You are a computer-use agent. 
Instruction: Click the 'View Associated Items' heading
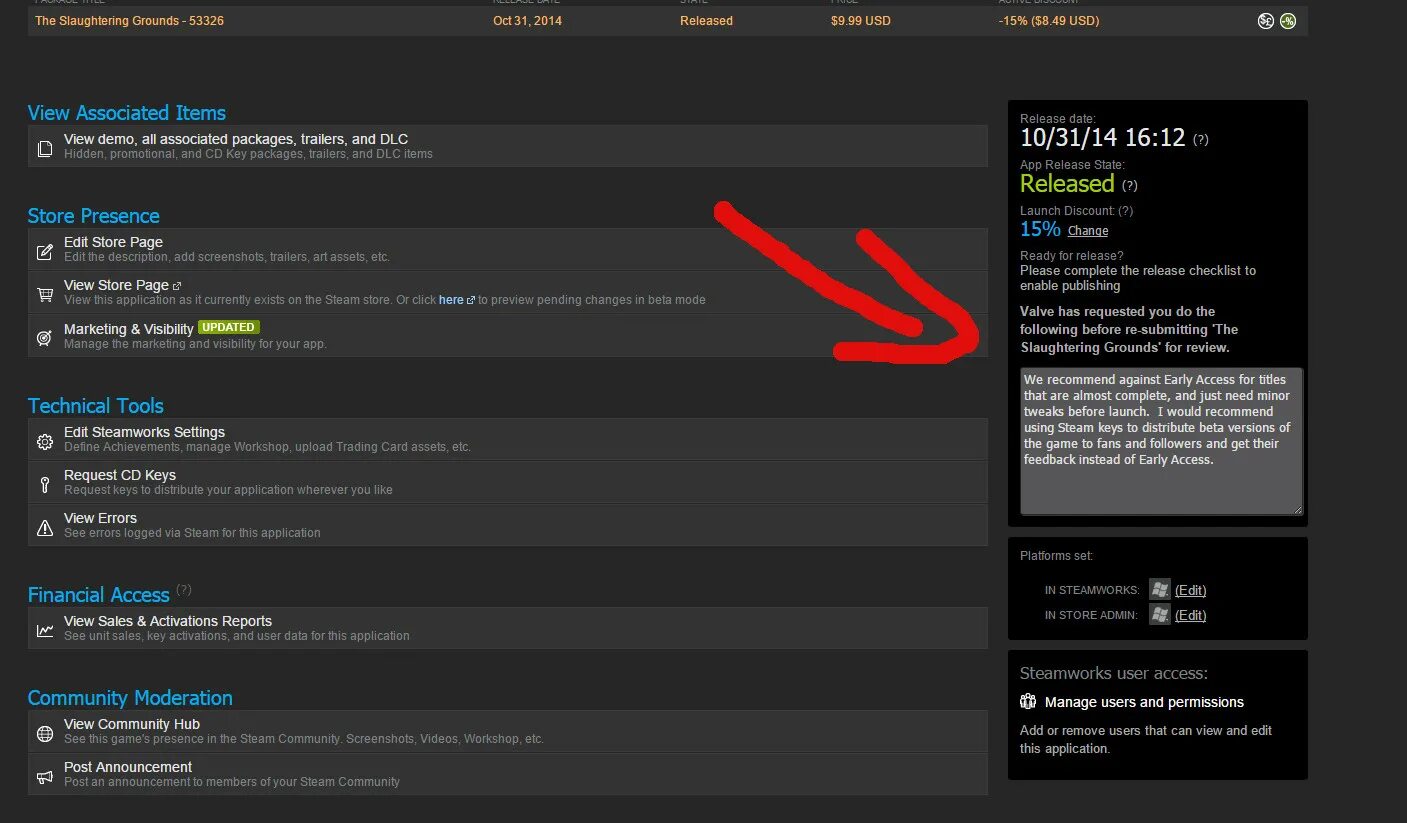pyautogui.click(x=127, y=113)
